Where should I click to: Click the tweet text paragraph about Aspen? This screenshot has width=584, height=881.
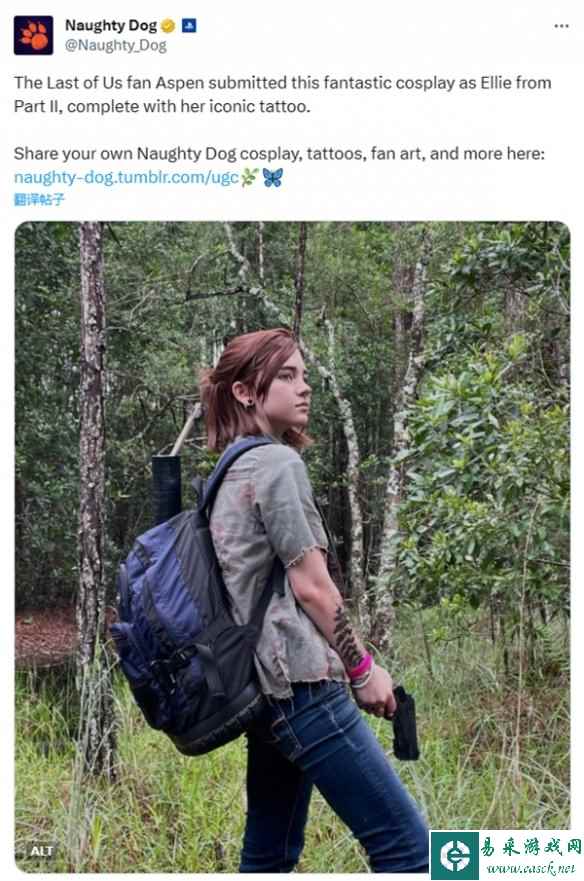(283, 94)
